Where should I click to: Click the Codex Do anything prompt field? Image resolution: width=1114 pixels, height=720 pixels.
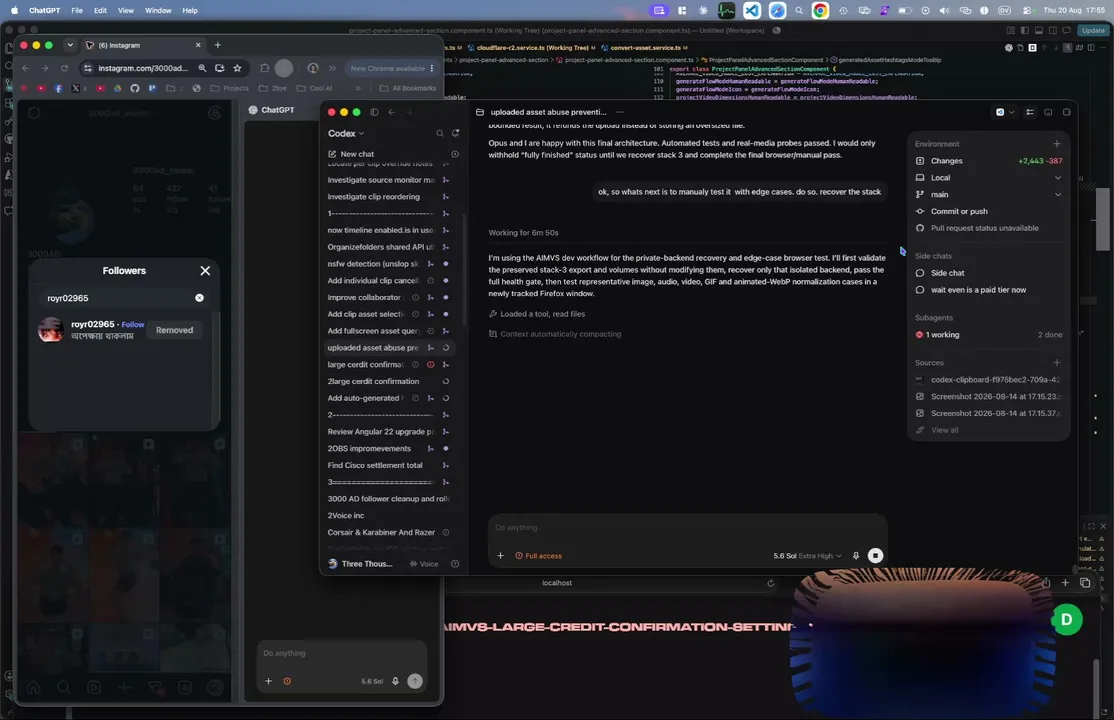click(x=687, y=527)
